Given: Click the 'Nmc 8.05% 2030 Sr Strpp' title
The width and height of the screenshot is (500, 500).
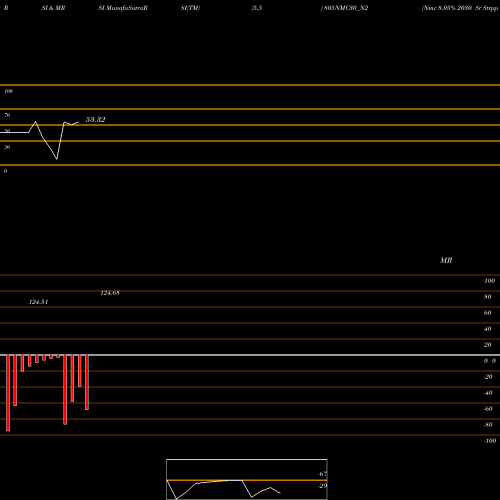Looking at the screenshot, I should click(x=460, y=8).
